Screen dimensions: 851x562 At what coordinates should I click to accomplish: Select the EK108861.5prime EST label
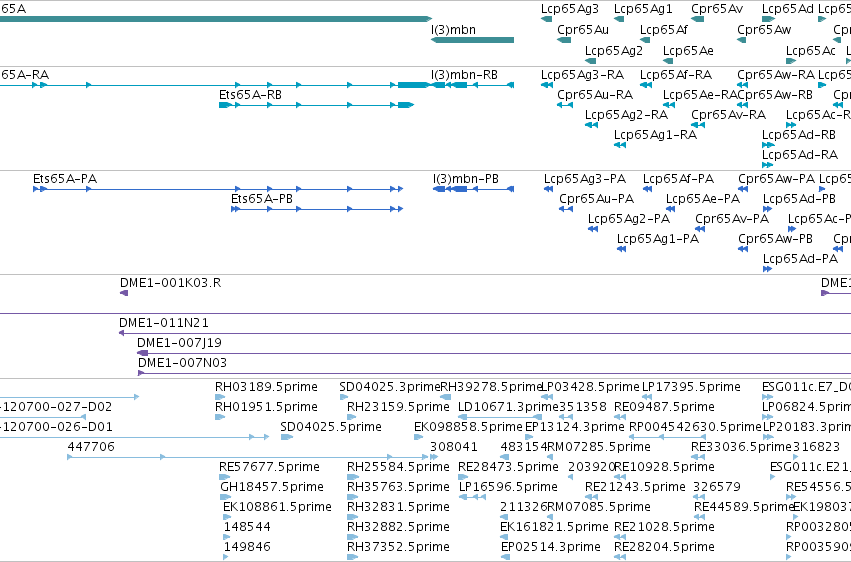[277, 508]
